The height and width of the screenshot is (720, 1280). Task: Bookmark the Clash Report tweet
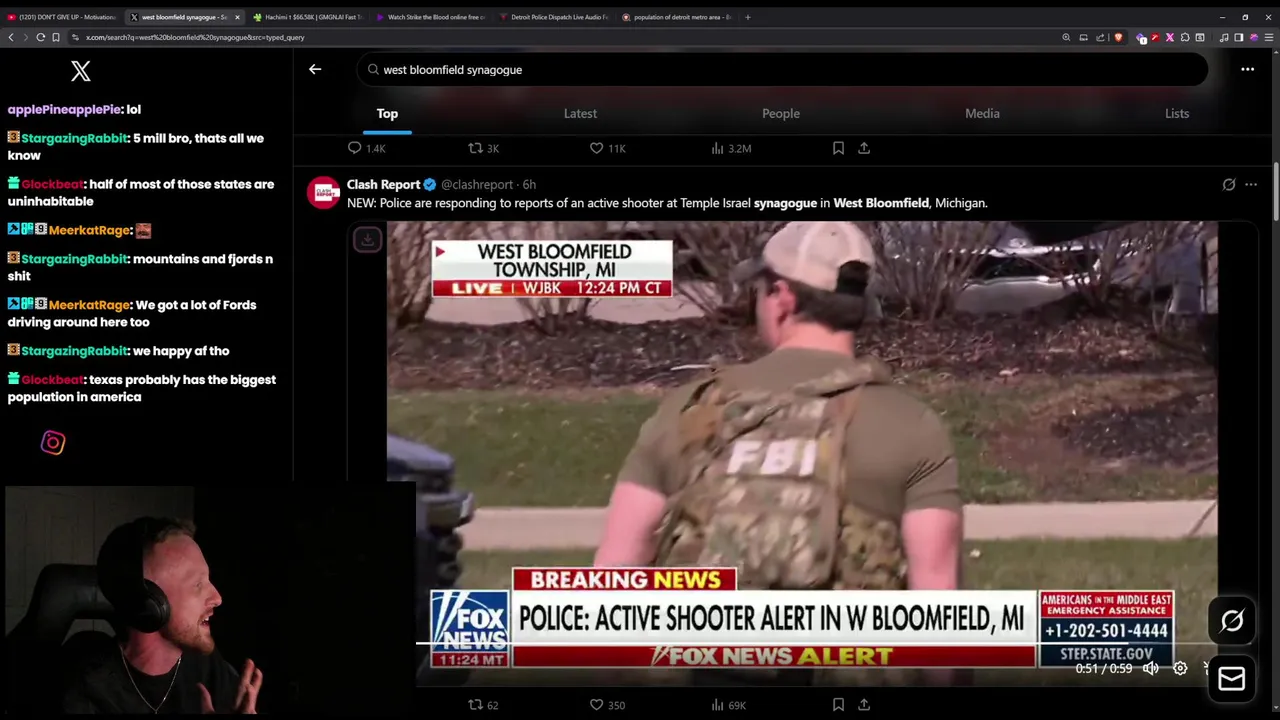[x=838, y=705]
